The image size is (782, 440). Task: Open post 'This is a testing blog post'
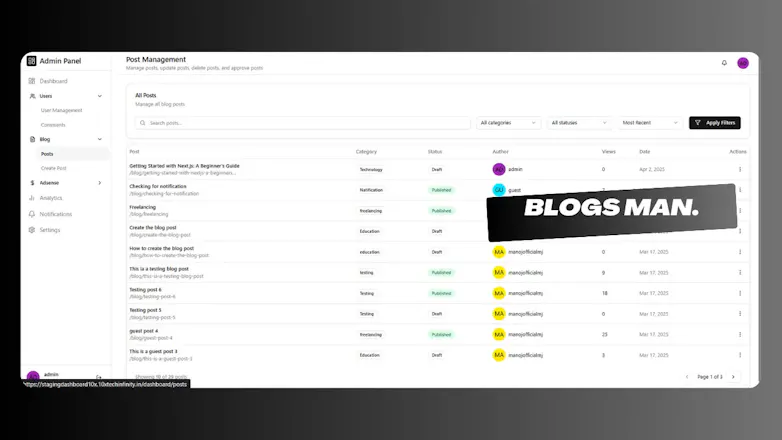(159, 269)
